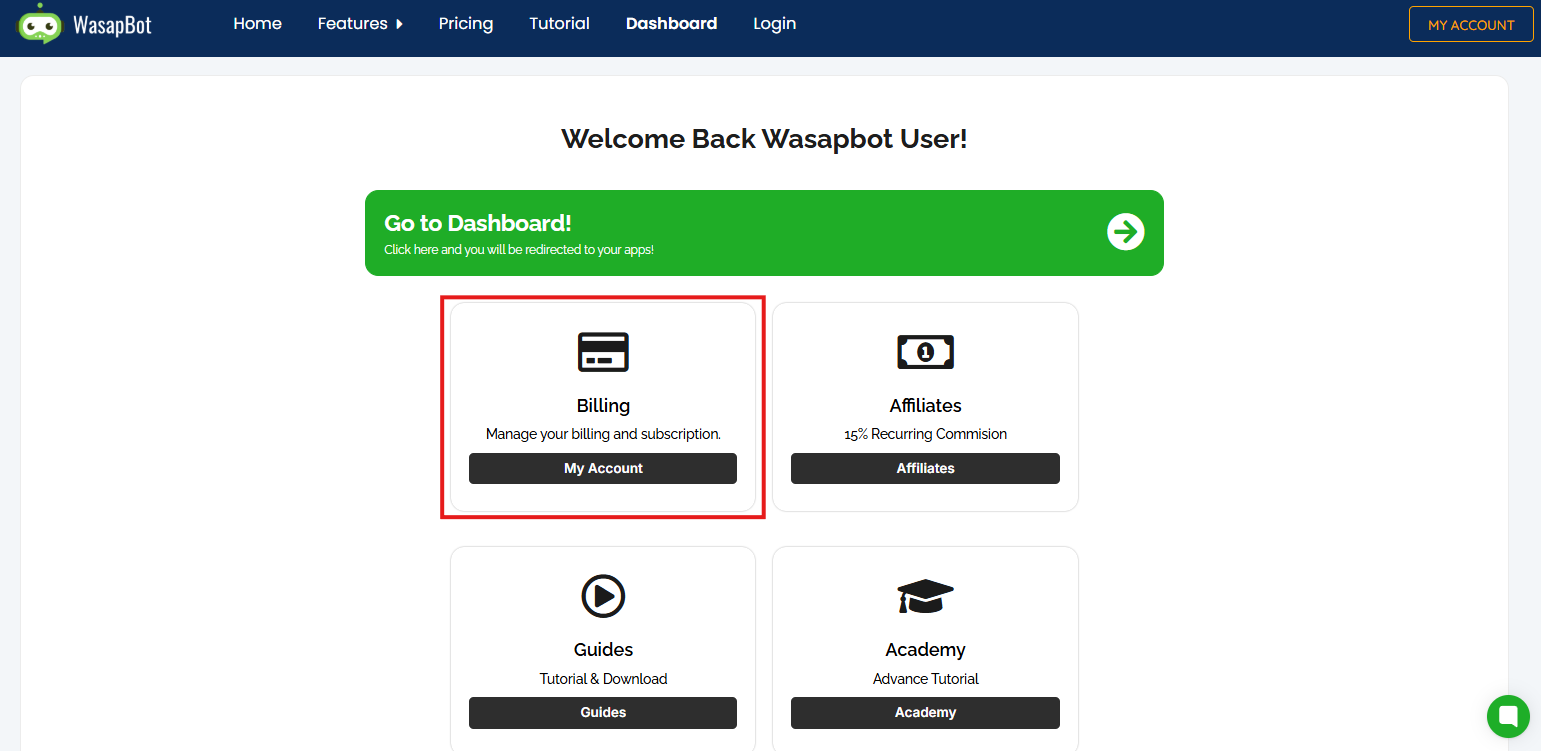Viewport: 1541px width, 751px height.
Task: Click the green arrow circle icon
Action: pyautogui.click(x=1125, y=232)
